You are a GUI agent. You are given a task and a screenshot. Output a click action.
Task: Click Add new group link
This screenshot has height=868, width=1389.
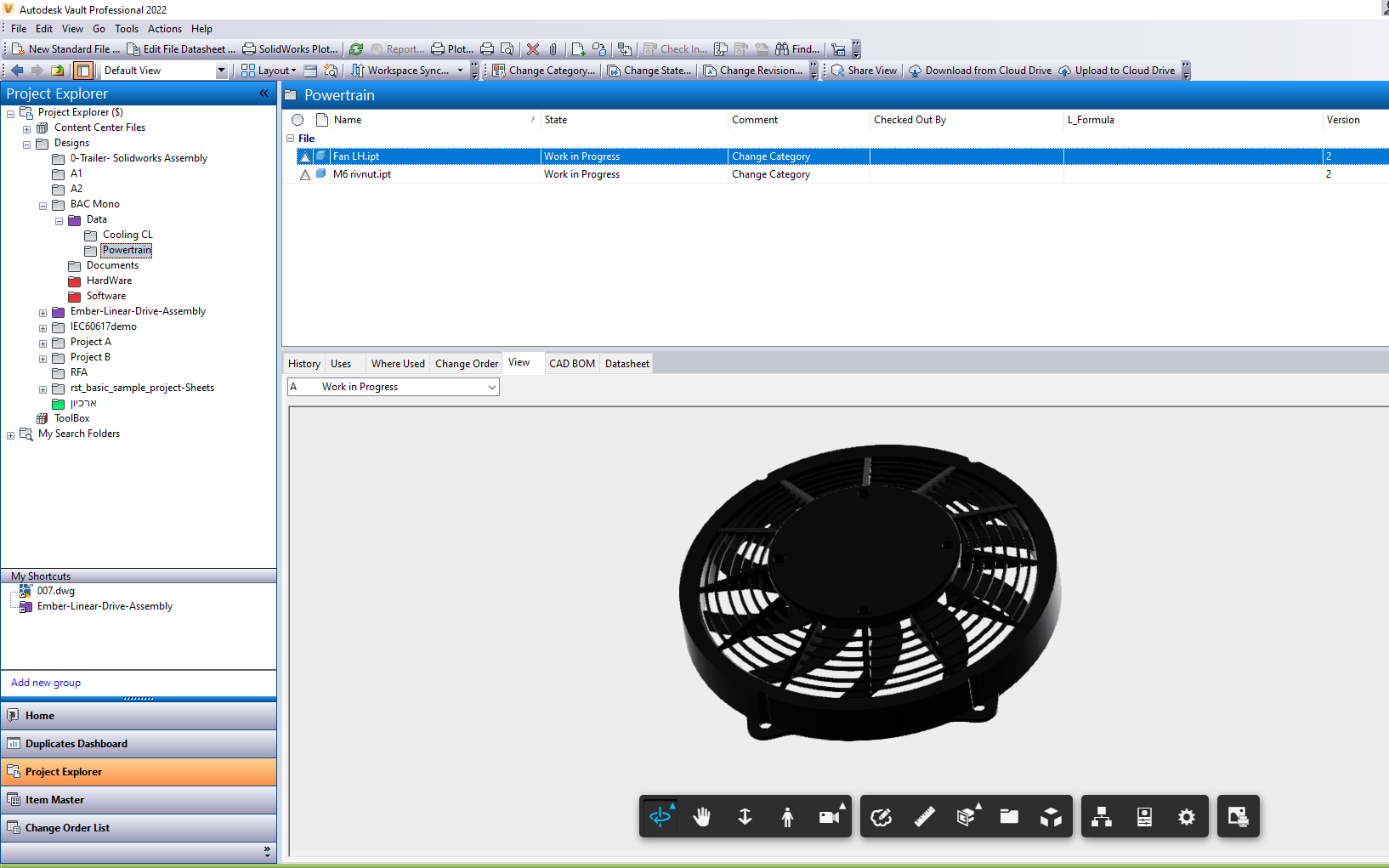(46, 683)
